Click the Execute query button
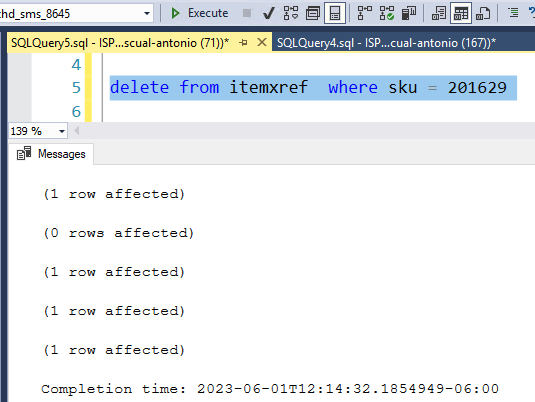Screen dimensions: 535x402 (x=200, y=13)
